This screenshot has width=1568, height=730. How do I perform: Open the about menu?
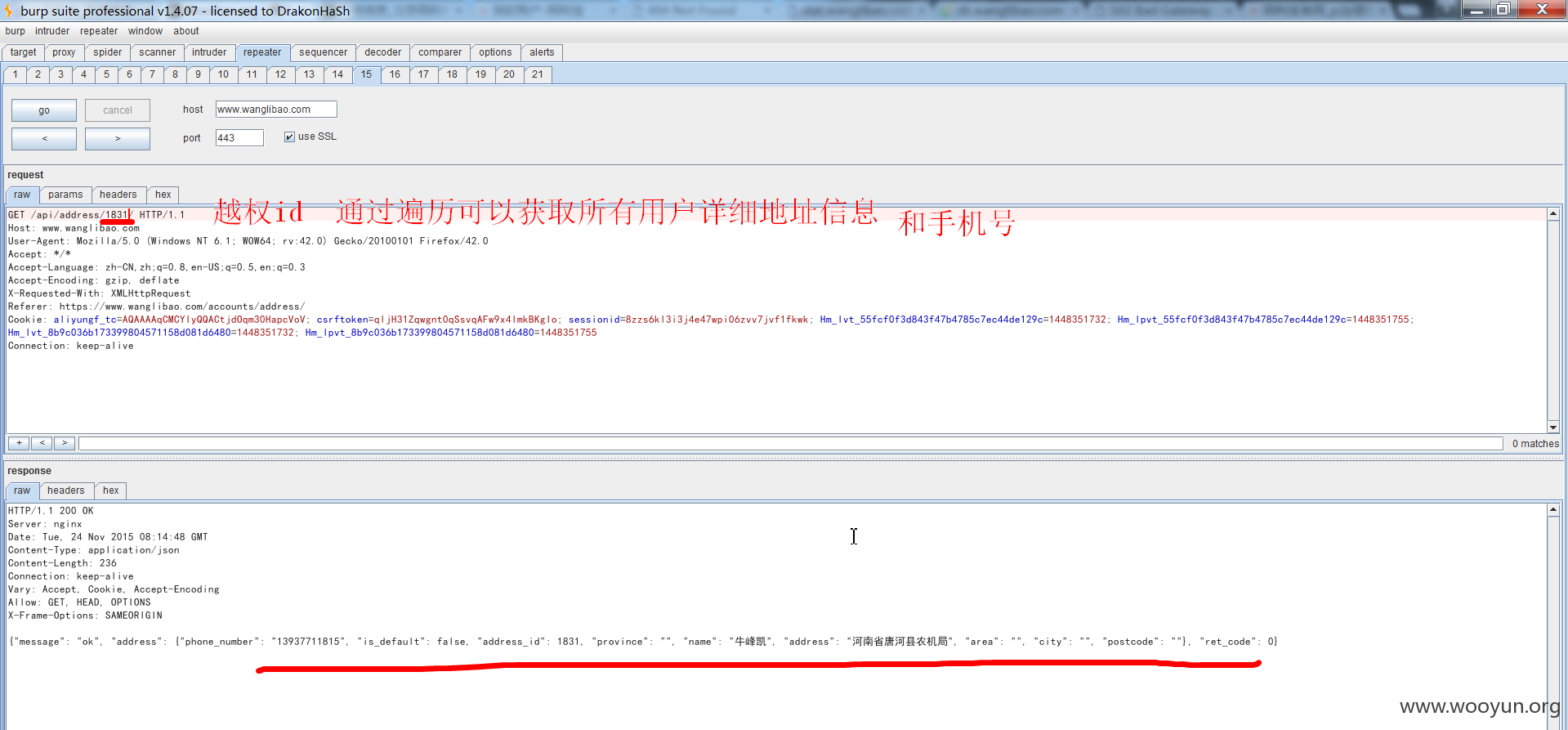186,31
